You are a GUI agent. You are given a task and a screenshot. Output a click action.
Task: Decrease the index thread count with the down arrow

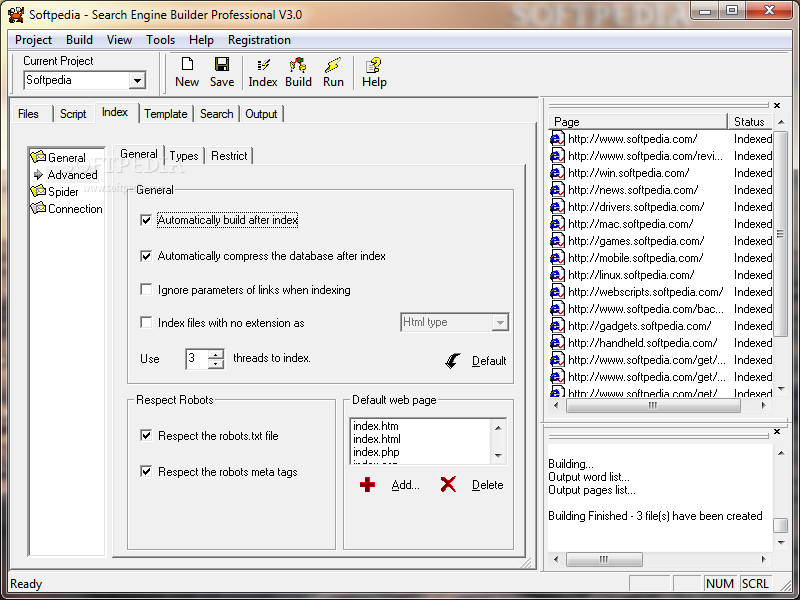216,364
